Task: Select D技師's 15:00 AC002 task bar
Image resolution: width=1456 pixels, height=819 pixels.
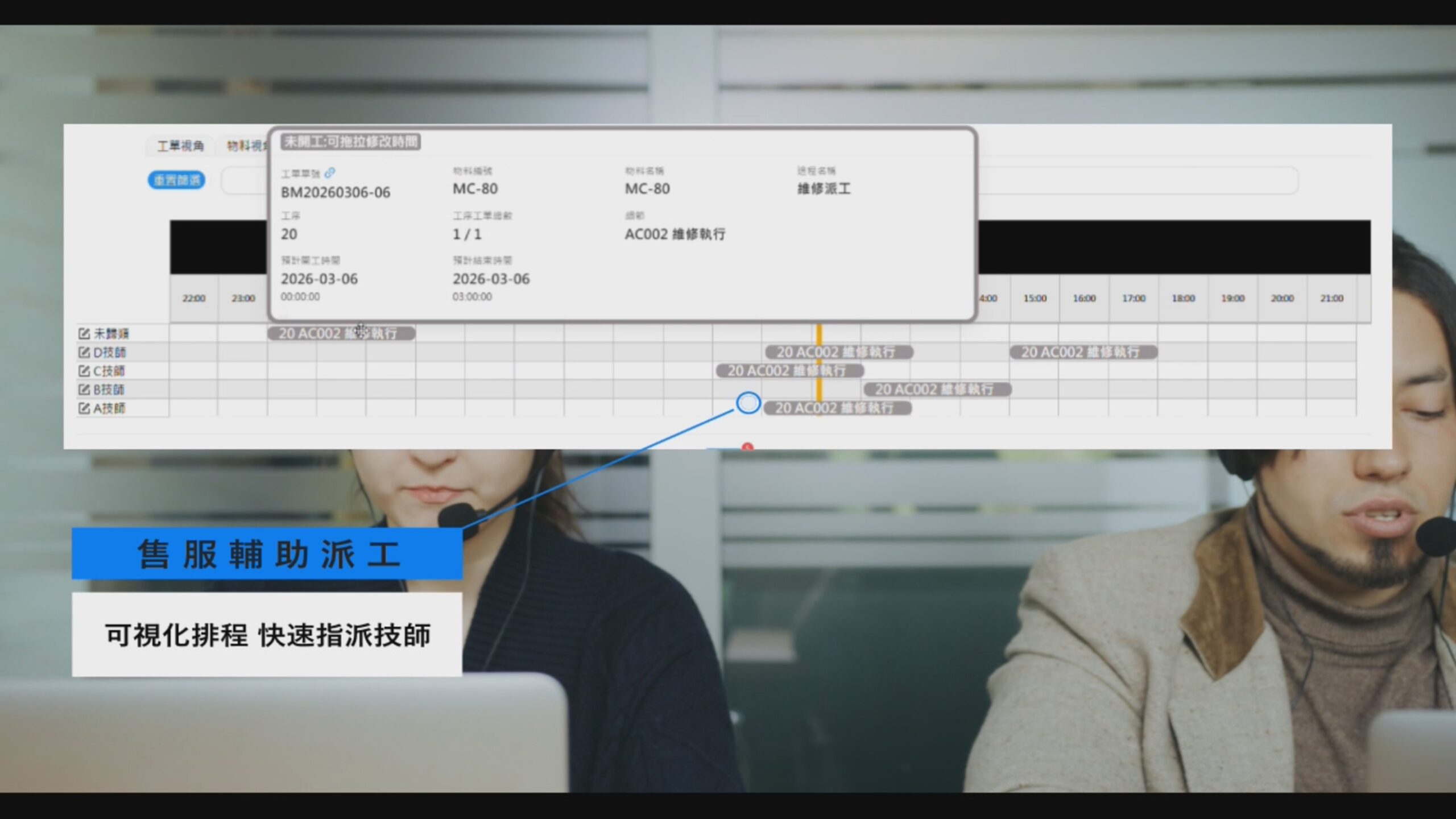Action: [x=1083, y=352]
